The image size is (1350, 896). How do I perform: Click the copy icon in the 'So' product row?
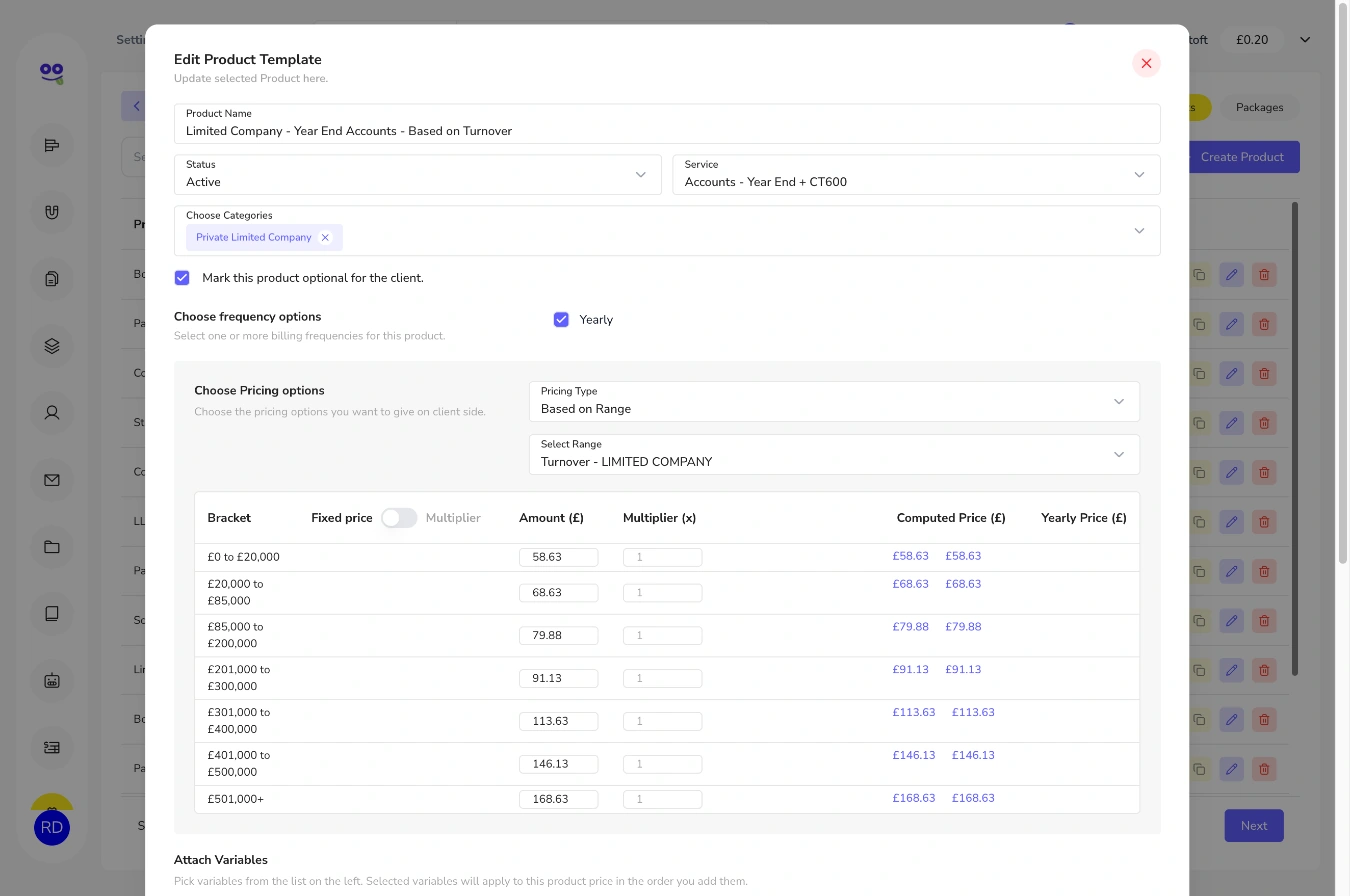tap(1198, 621)
